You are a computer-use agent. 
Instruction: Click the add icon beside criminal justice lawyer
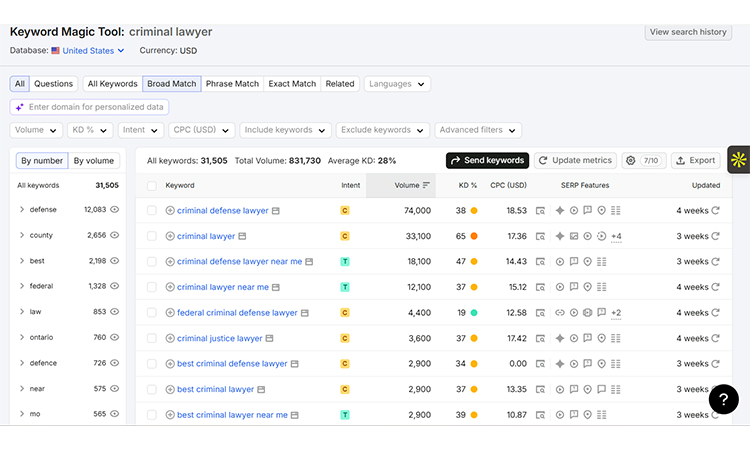(170, 338)
